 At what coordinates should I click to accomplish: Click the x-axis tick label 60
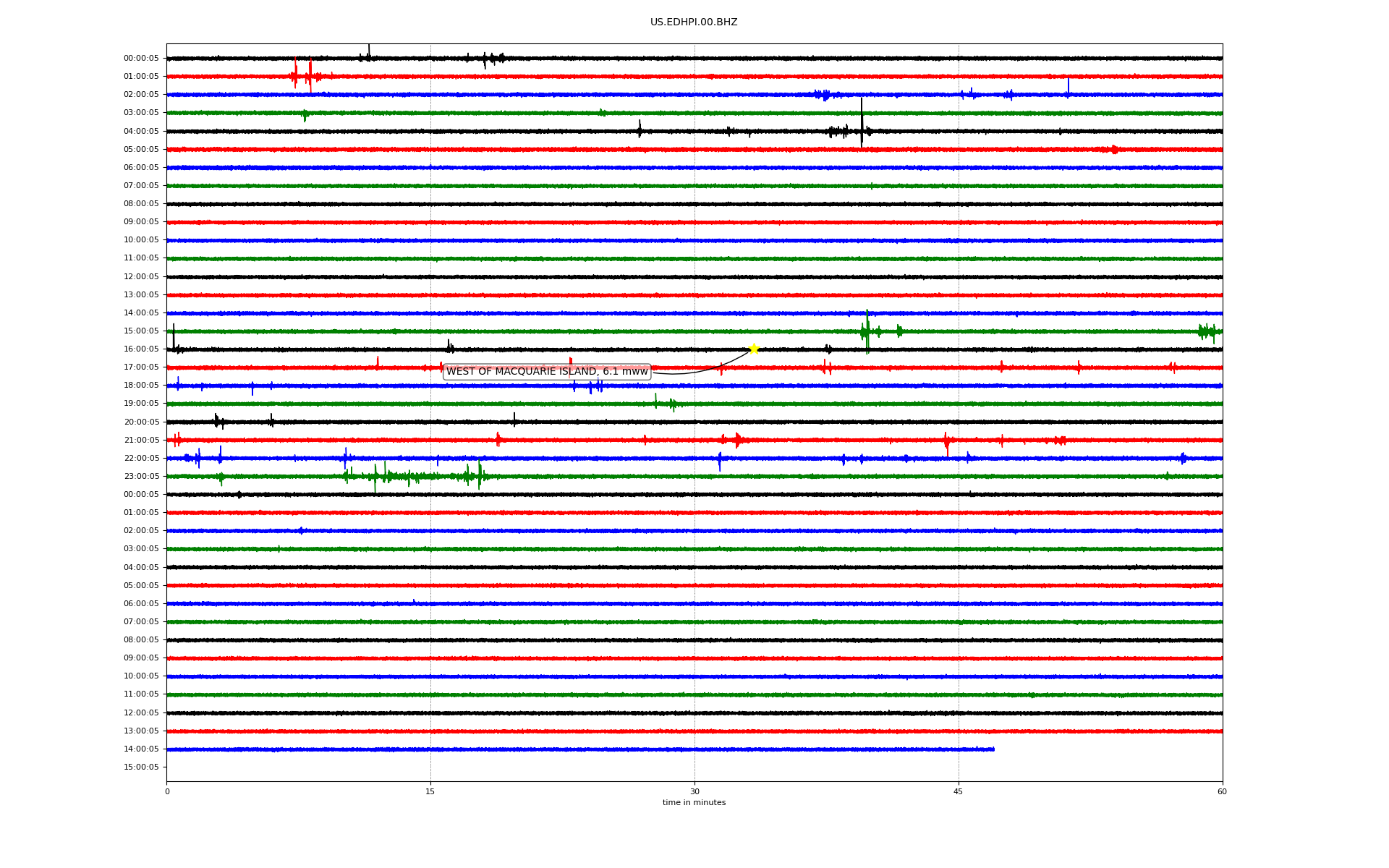[x=1222, y=792]
